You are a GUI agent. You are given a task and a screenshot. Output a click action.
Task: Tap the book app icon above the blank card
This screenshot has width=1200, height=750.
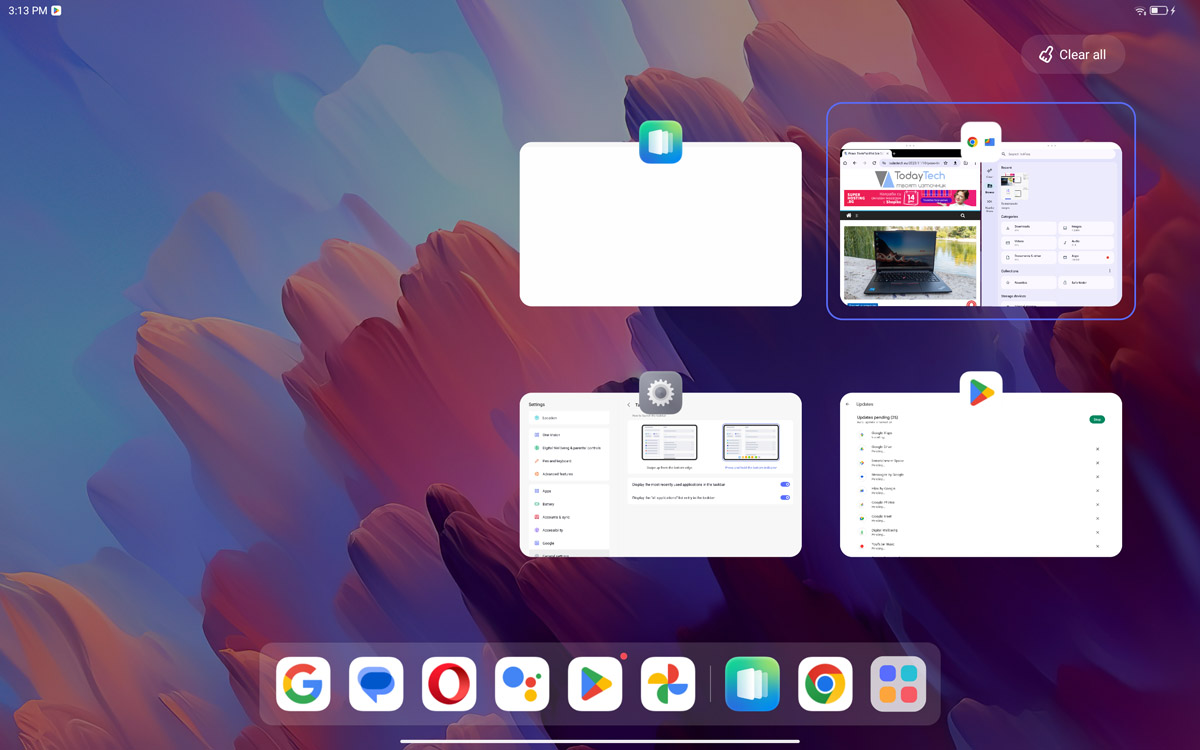coord(660,142)
